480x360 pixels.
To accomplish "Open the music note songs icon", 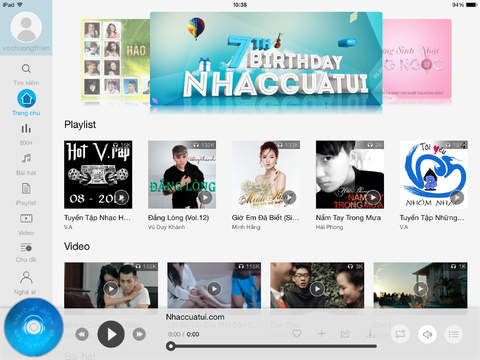I will click(26, 158).
